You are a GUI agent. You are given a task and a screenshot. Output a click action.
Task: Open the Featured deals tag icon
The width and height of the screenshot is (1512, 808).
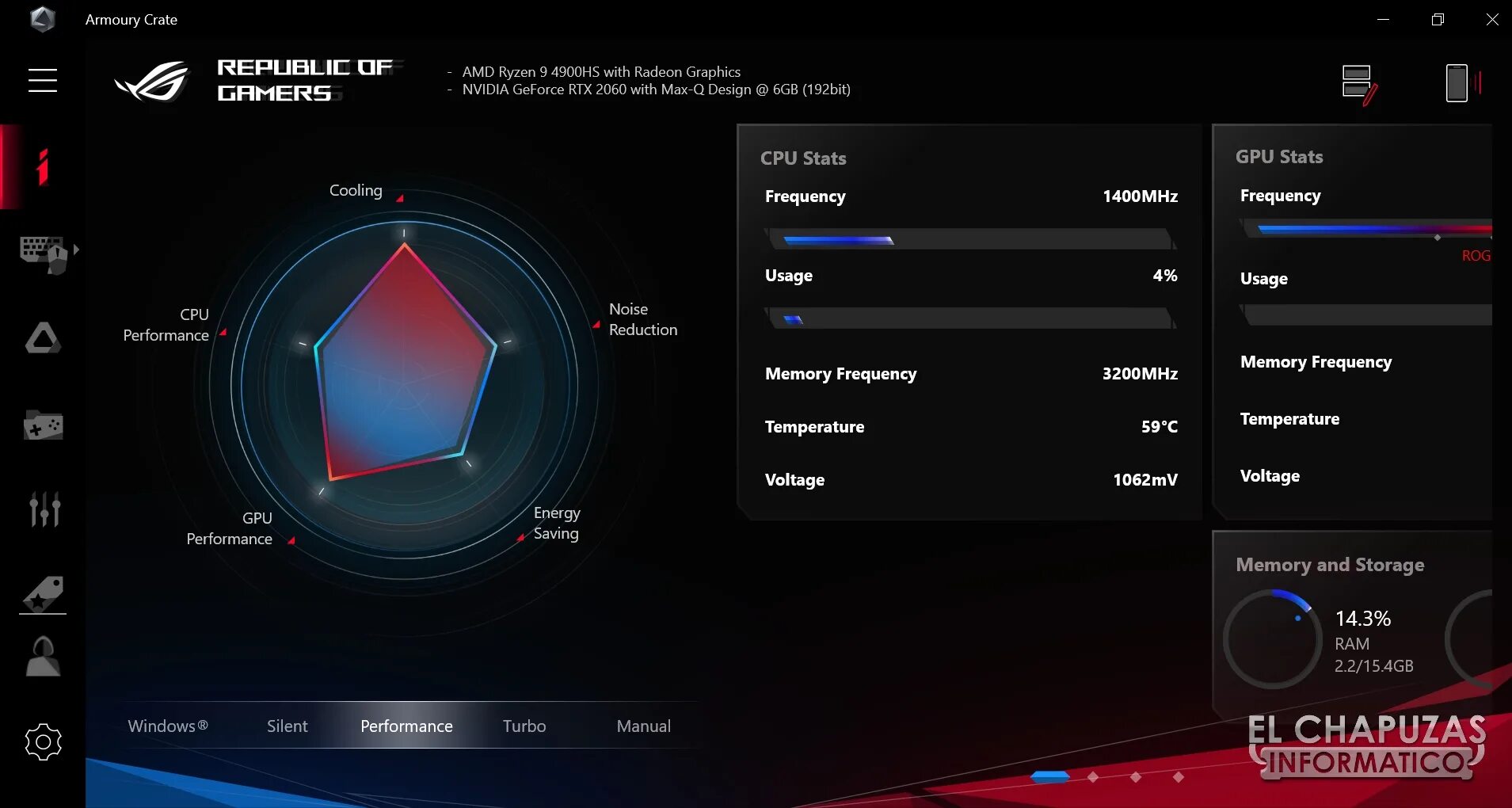click(43, 595)
